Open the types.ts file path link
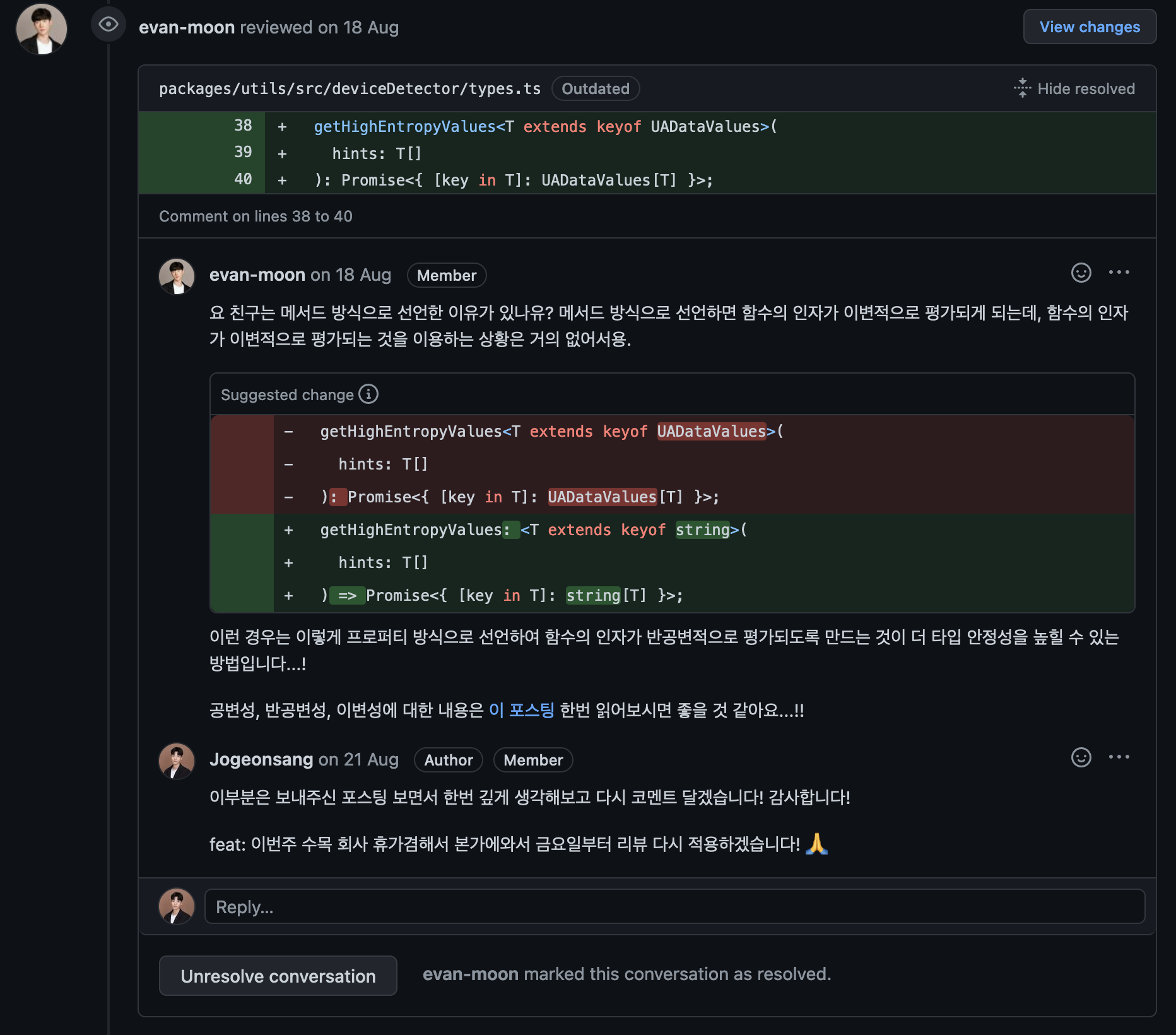This screenshot has height=1035, width=1176. tap(350, 89)
